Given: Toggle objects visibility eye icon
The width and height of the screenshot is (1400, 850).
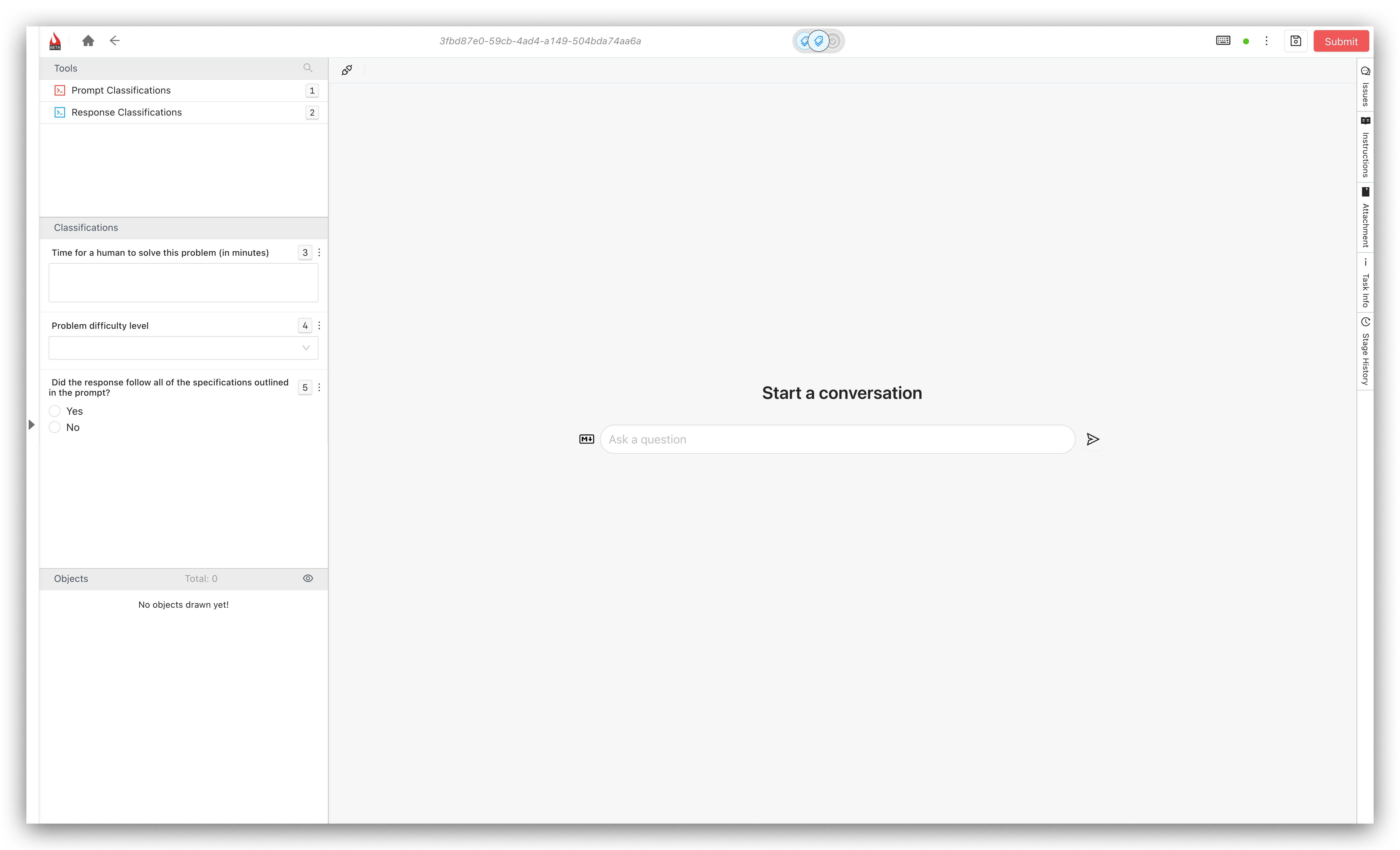Looking at the screenshot, I should 308,578.
